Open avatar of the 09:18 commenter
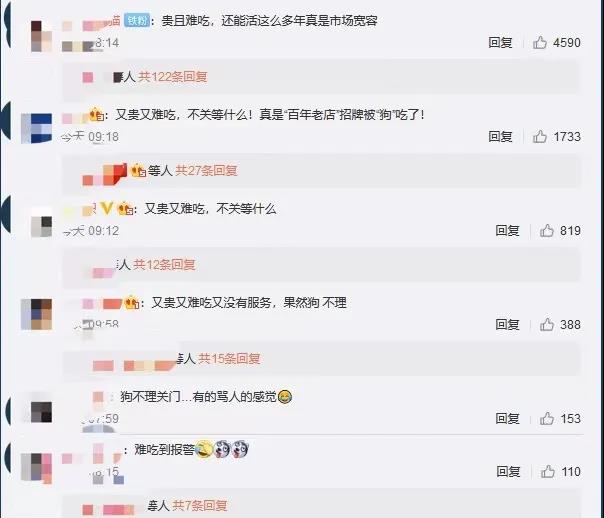 [x=37, y=128]
